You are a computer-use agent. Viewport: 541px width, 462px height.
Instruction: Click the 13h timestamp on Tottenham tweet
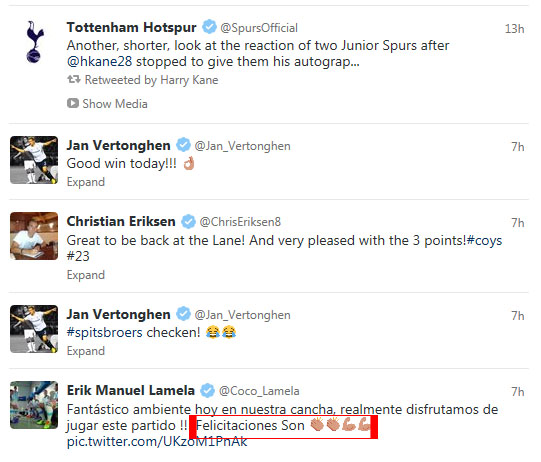(514, 29)
